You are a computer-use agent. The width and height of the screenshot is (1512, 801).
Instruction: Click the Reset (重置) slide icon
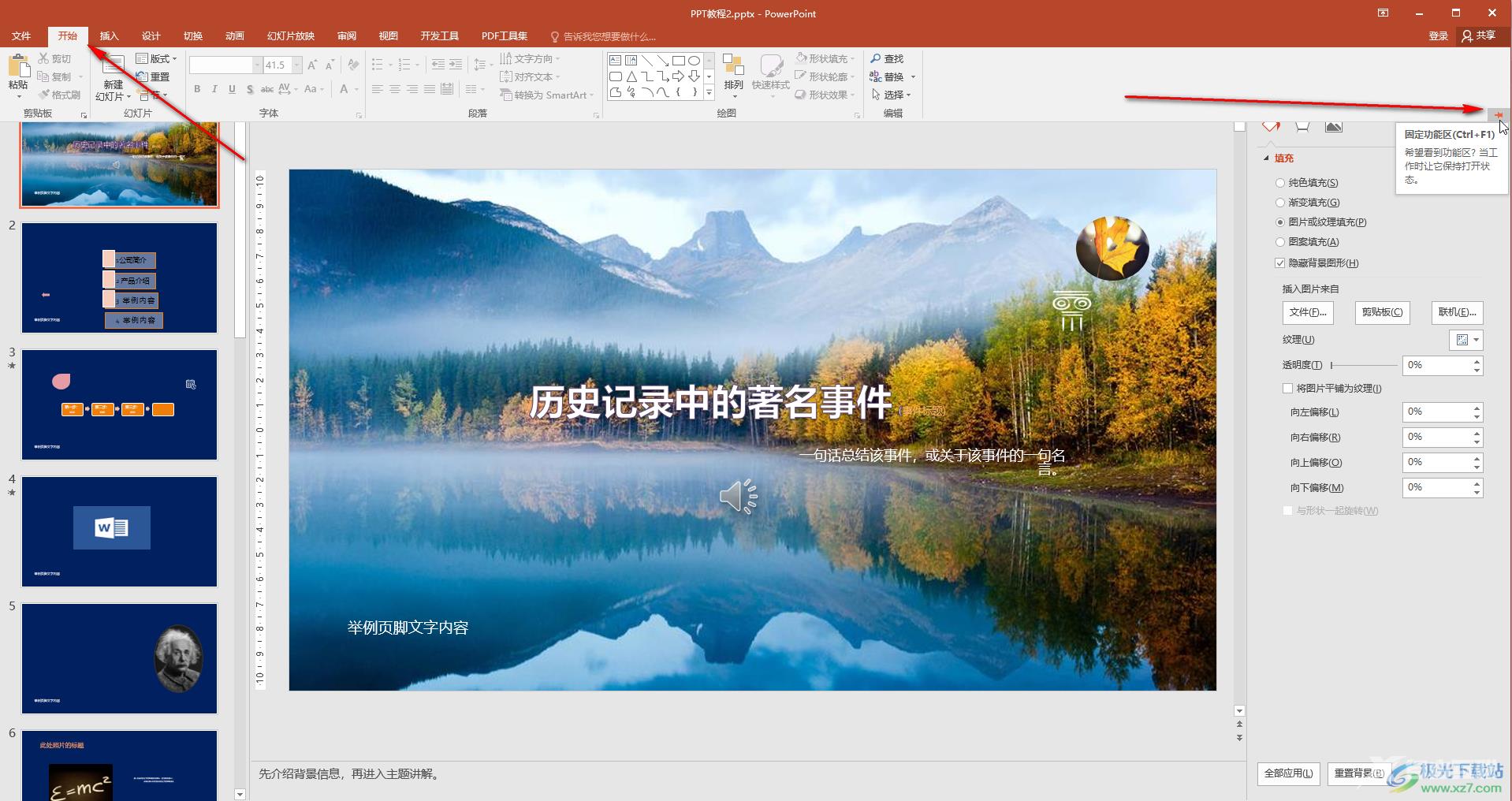click(x=154, y=76)
